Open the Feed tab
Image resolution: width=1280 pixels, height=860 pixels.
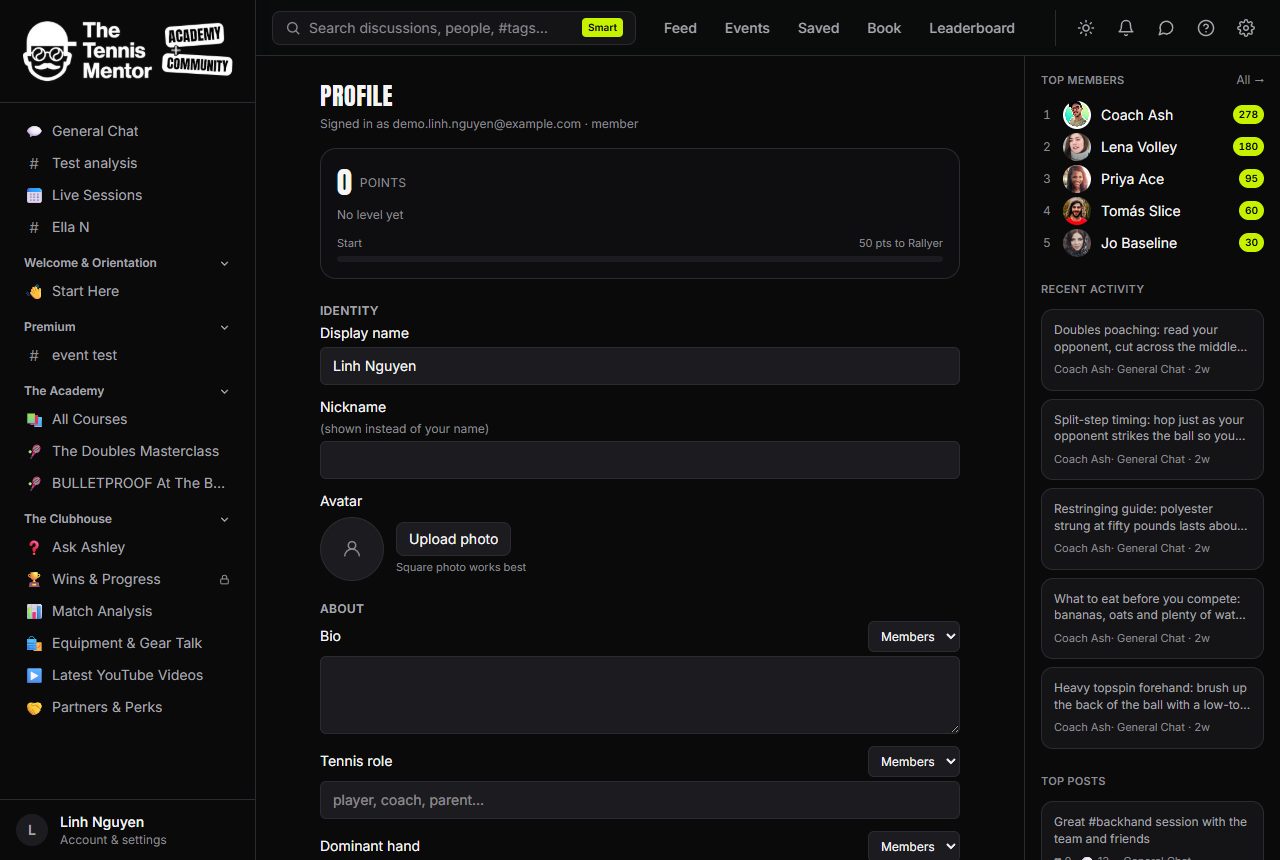point(680,28)
